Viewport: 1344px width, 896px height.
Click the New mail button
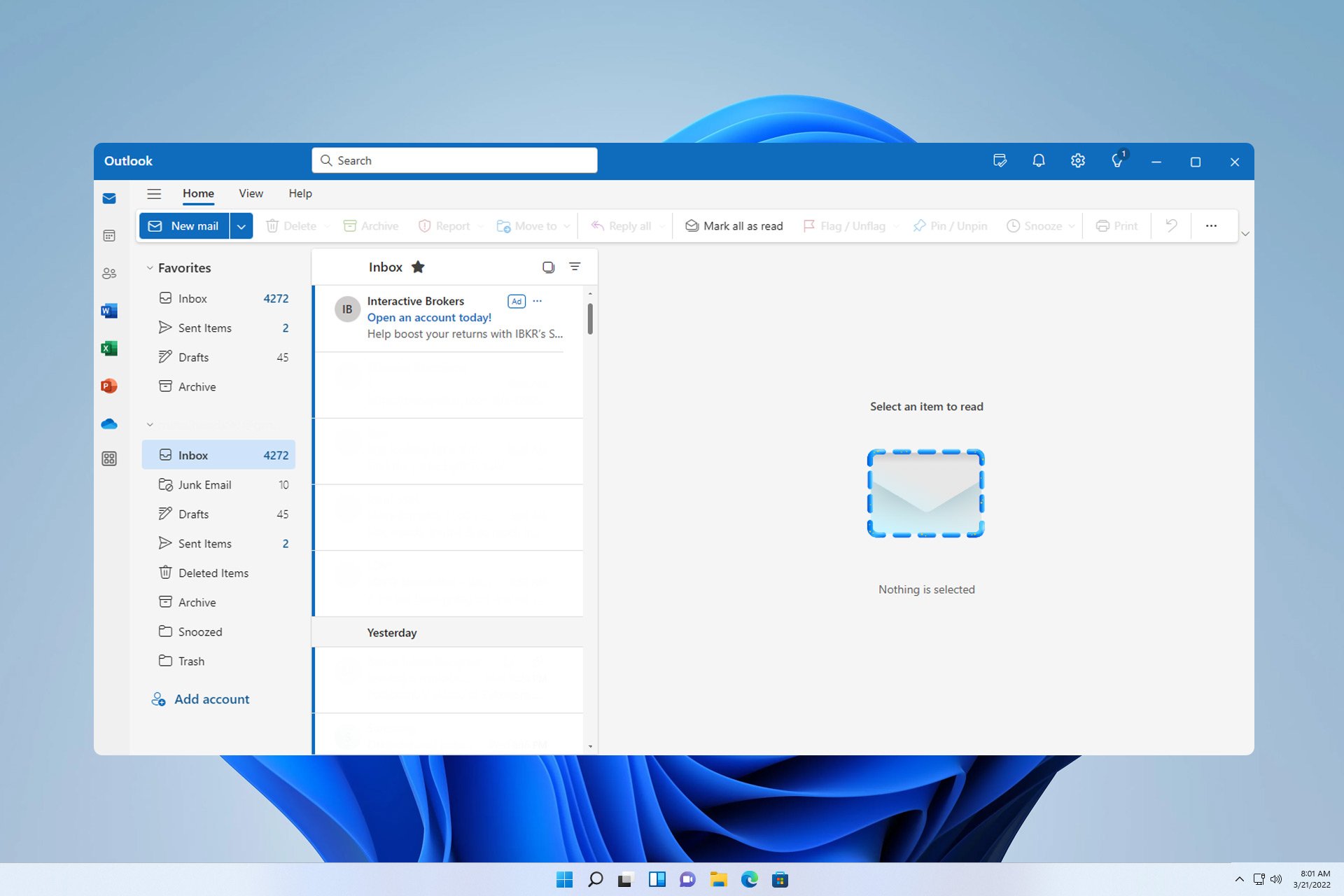[x=184, y=226]
